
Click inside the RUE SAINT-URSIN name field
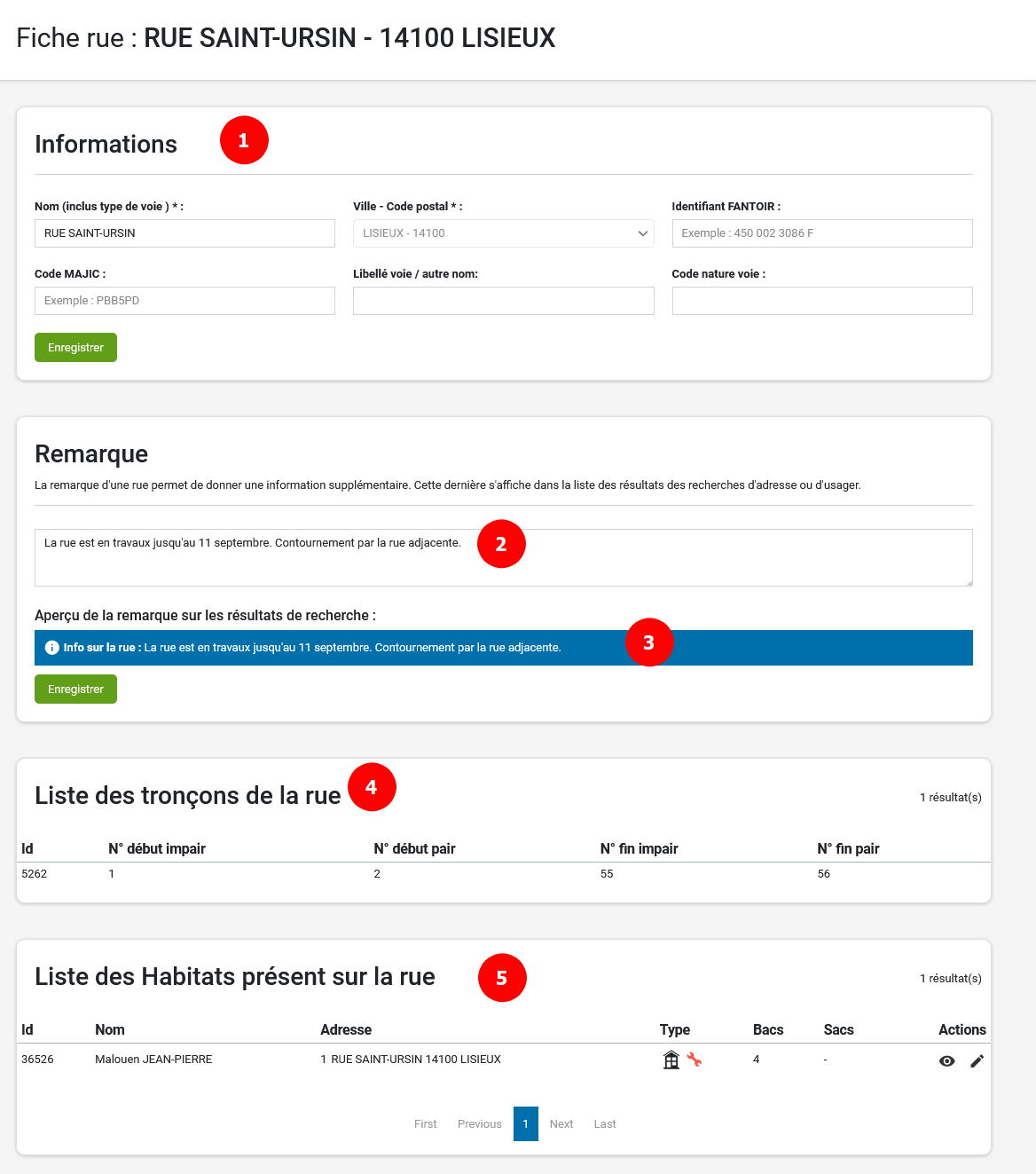tap(184, 233)
